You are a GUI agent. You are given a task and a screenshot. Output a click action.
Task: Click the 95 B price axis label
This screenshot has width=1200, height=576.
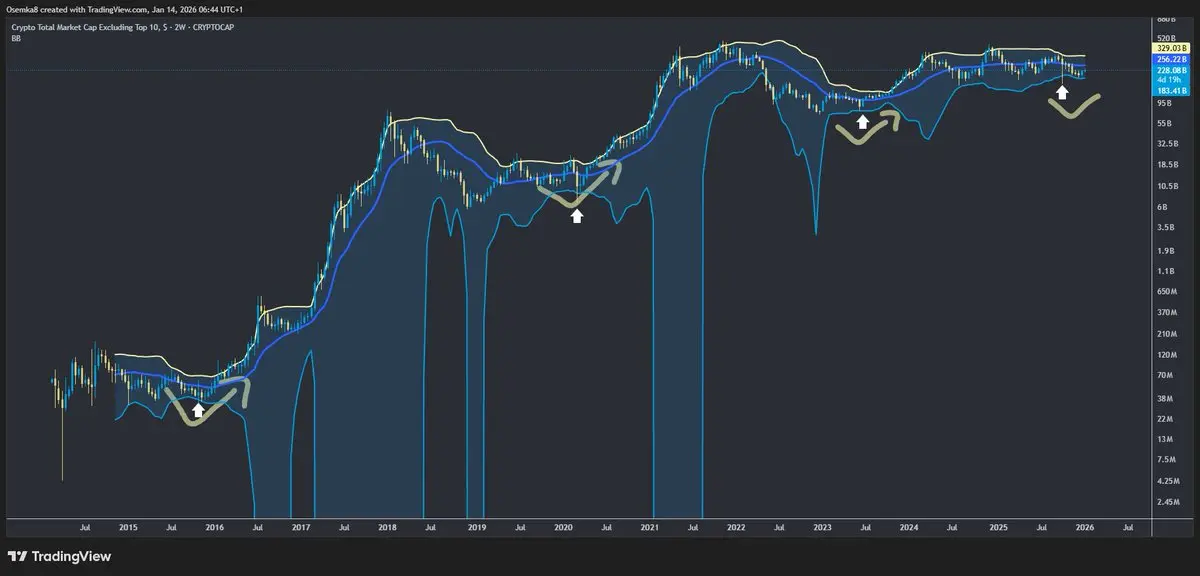pyautogui.click(x=1164, y=102)
